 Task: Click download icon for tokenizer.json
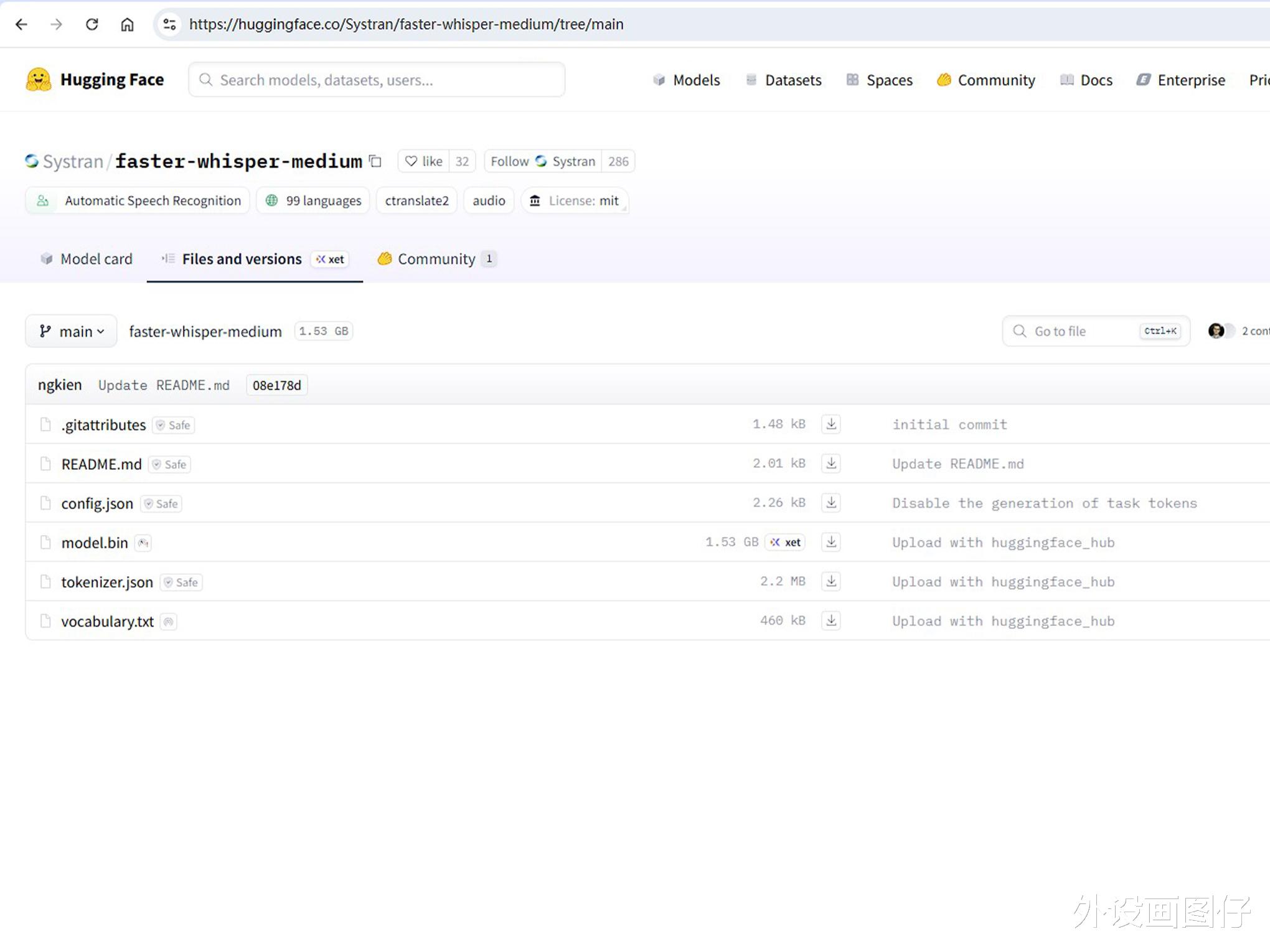point(831,581)
